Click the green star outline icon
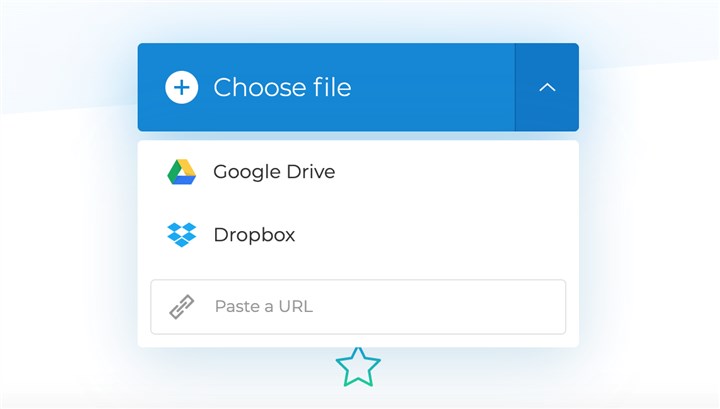 coord(358,367)
